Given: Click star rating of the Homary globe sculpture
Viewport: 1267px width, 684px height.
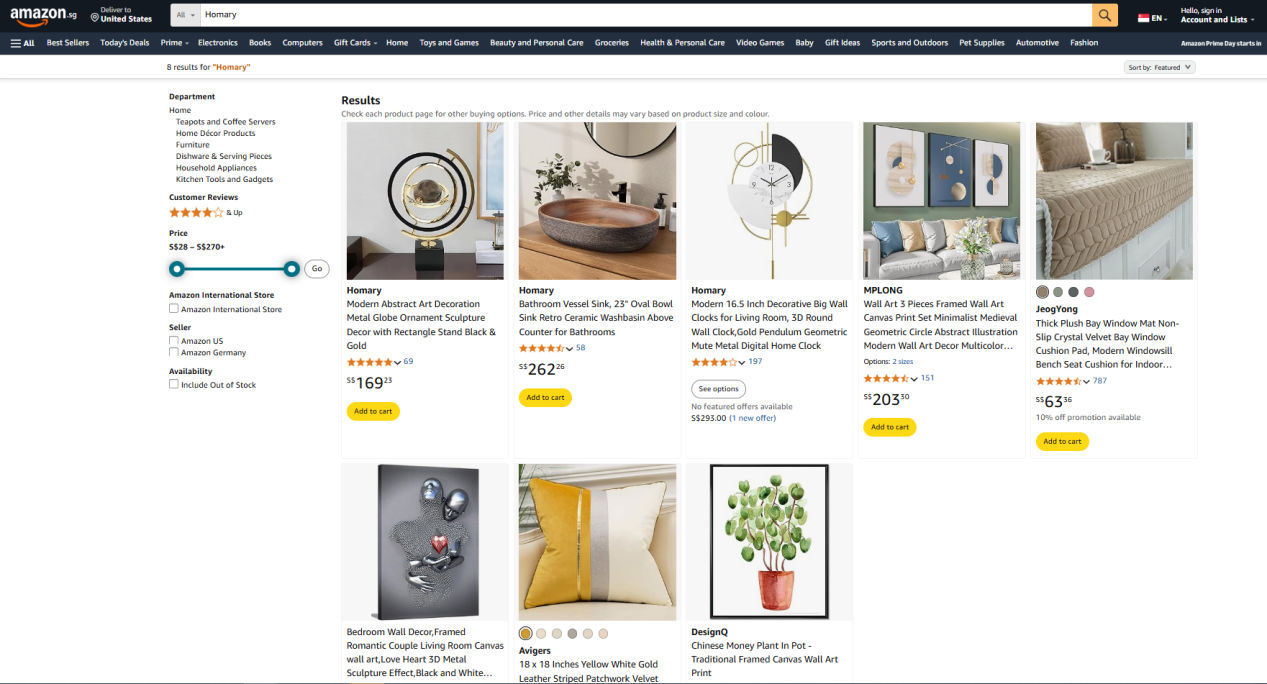Looking at the screenshot, I should (371, 362).
